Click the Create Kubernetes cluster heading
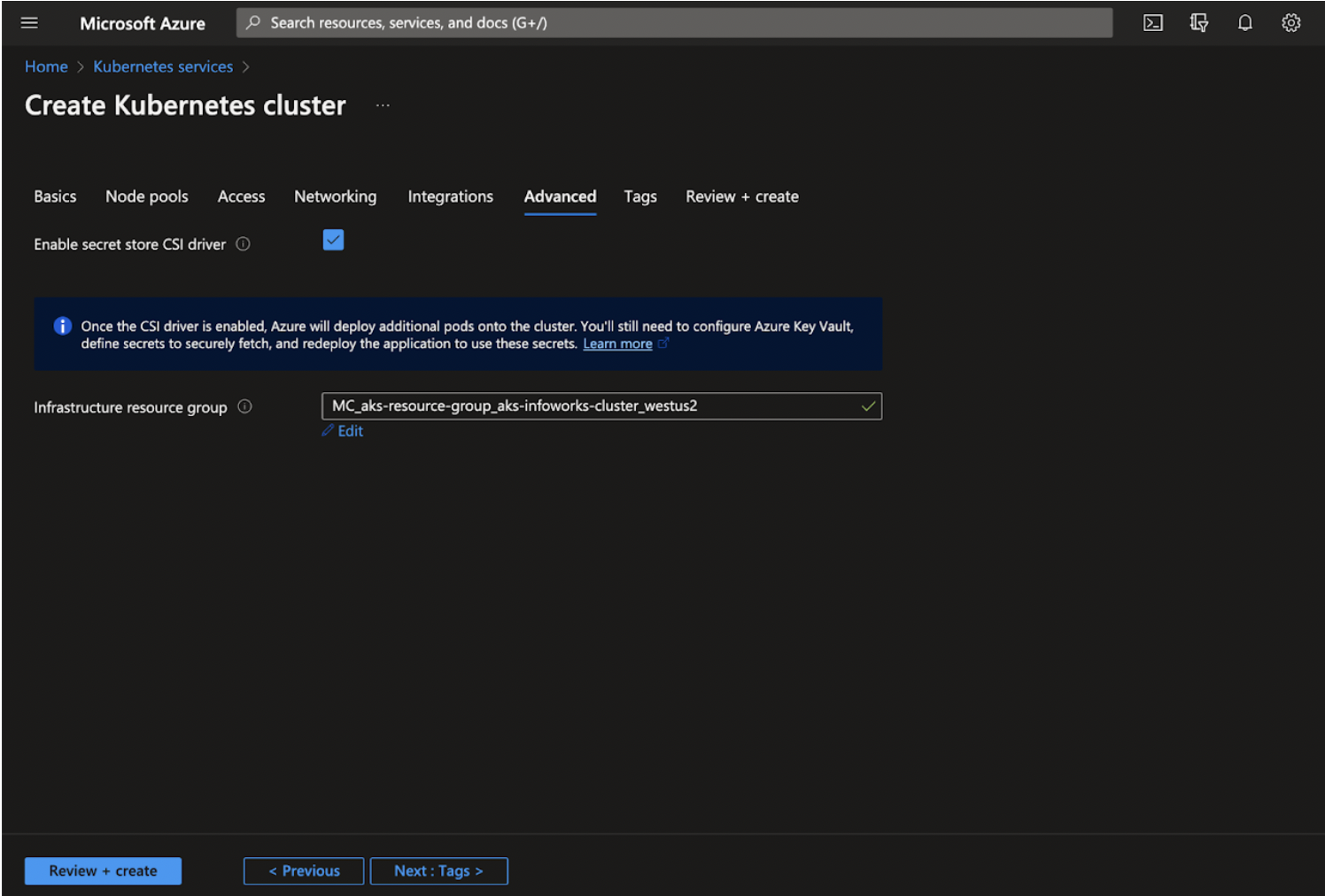This screenshot has height=896, width=1325. click(185, 105)
